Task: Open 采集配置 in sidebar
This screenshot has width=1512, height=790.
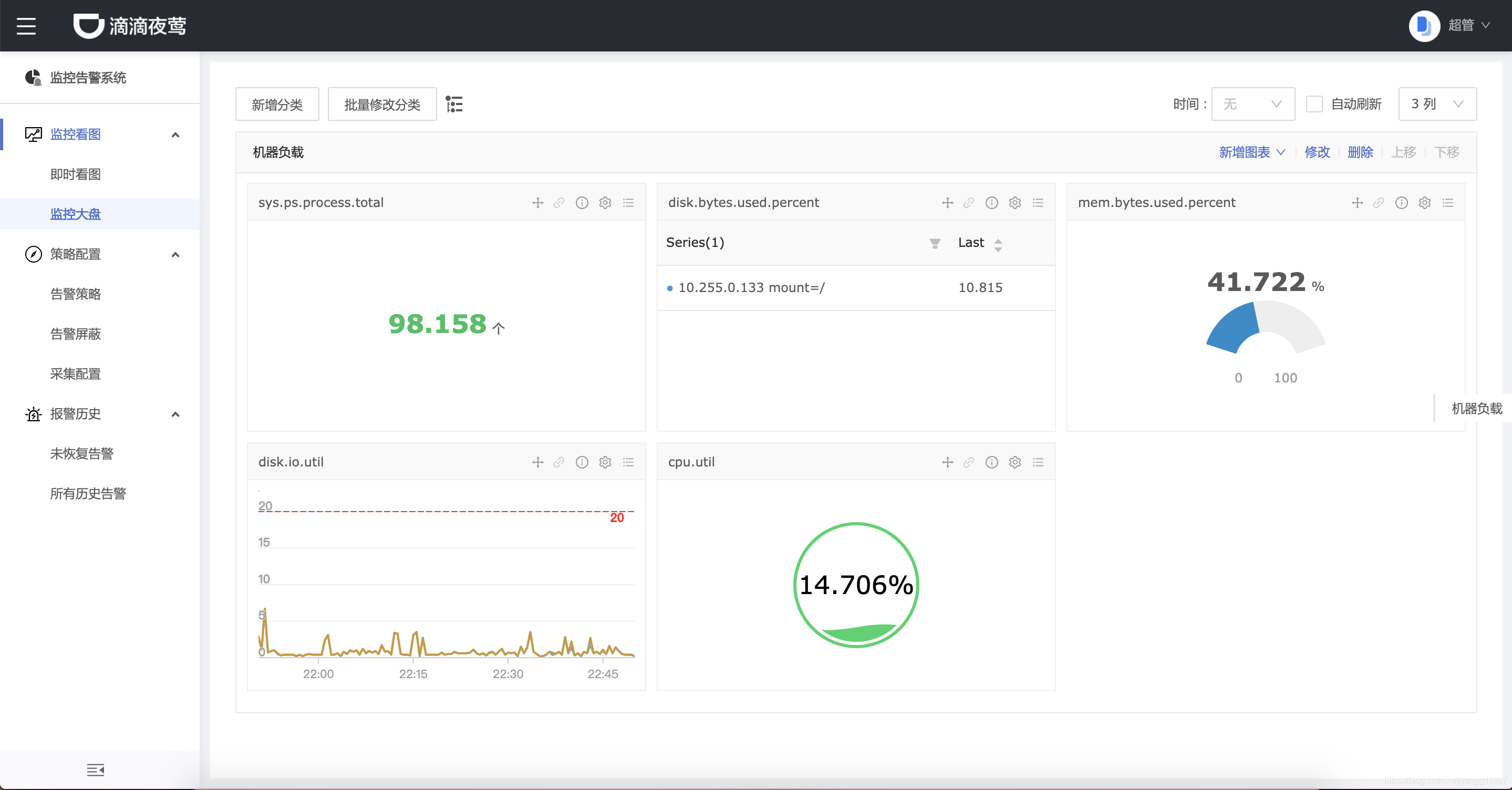Action: tap(75, 374)
